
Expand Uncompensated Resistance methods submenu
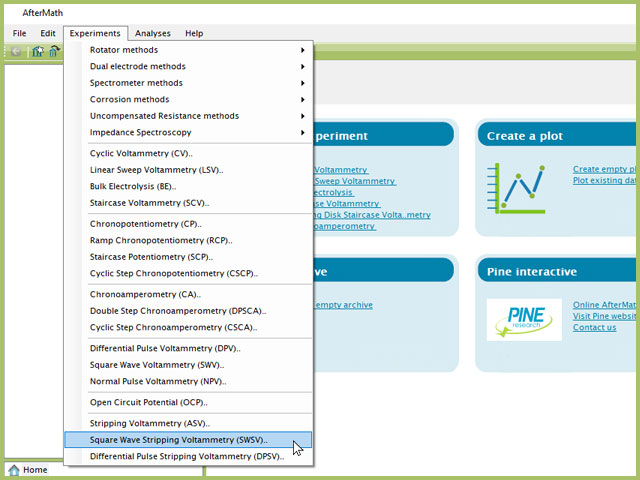pyautogui.click(x=189, y=116)
